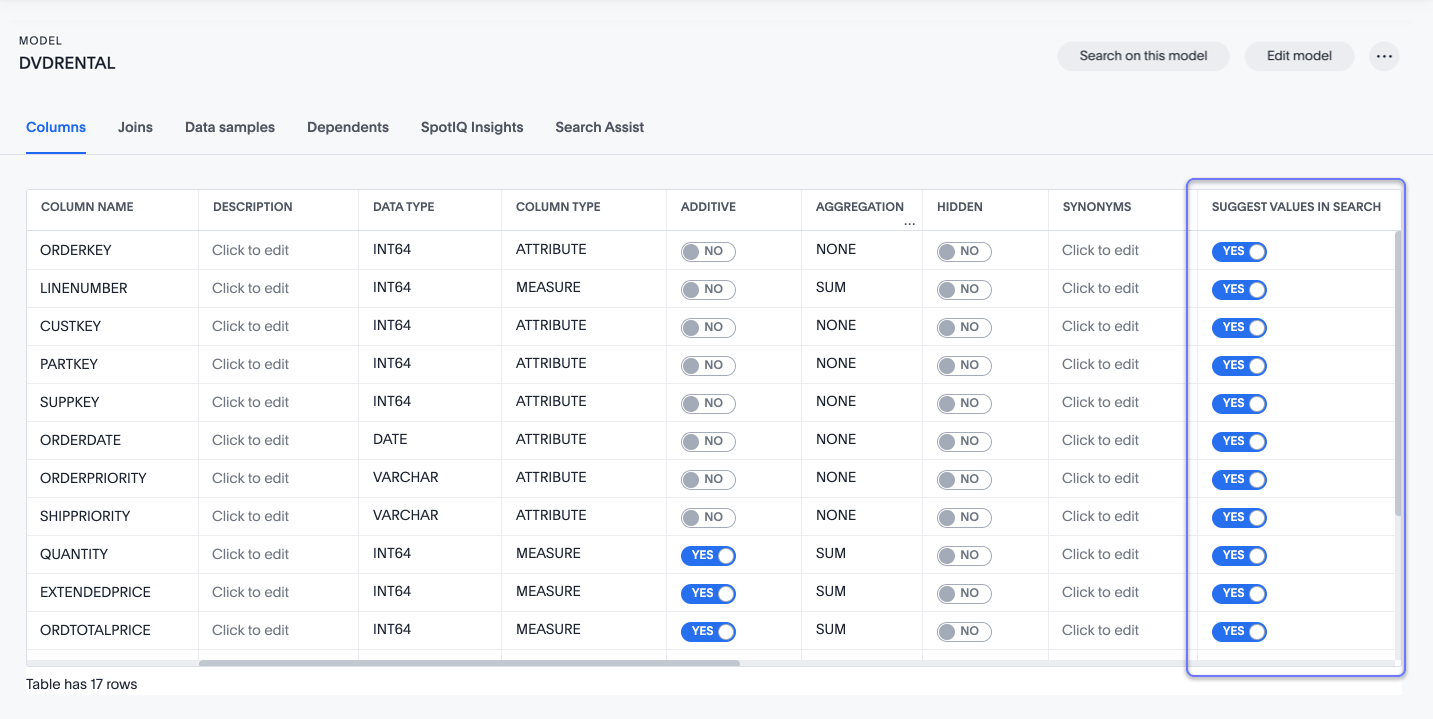Enable the Additive toggle for LINENUMBER
Image resolution: width=1433 pixels, height=719 pixels.
coord(708,289)
